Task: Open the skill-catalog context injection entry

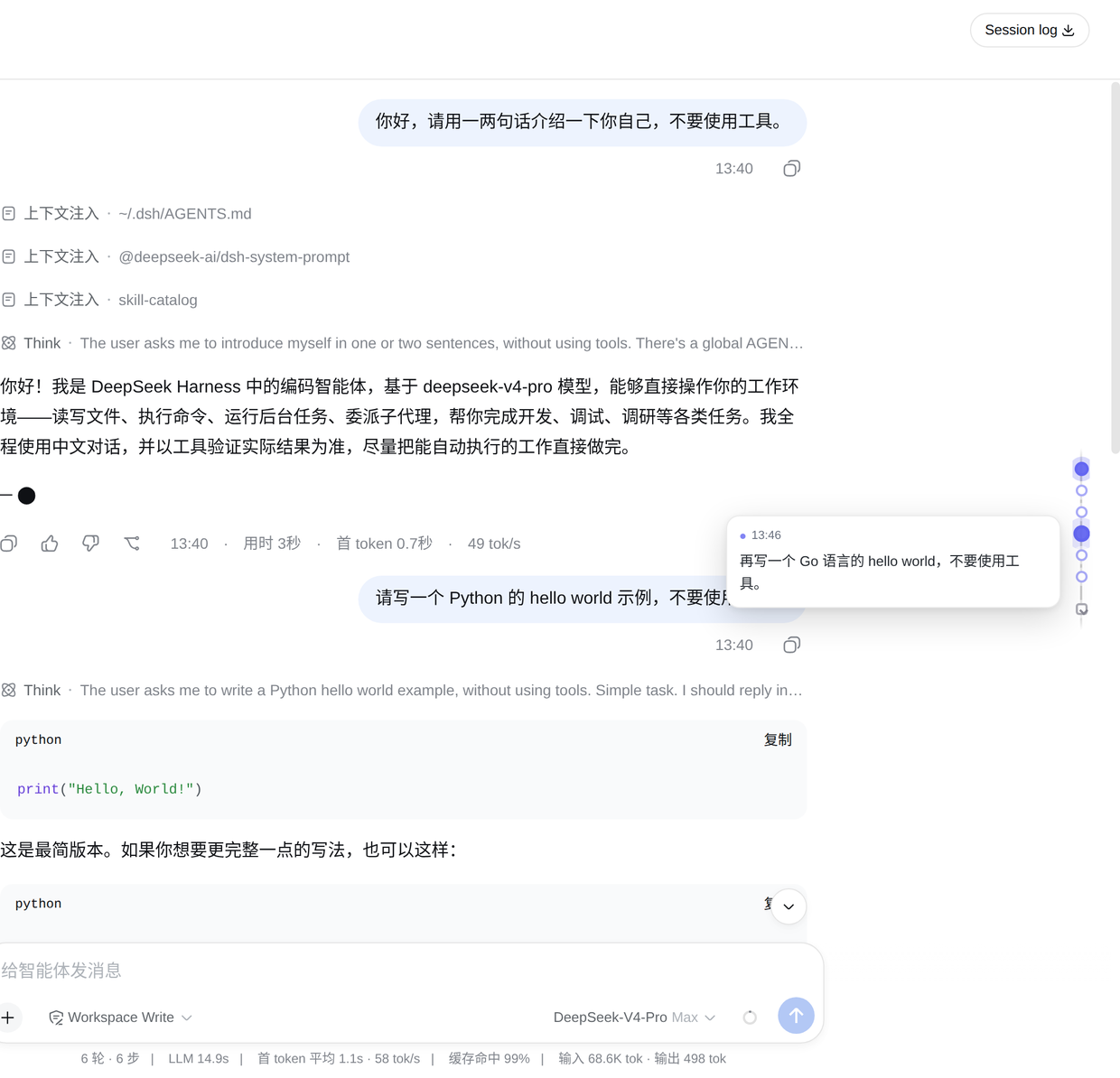Action: coord(99,300)
